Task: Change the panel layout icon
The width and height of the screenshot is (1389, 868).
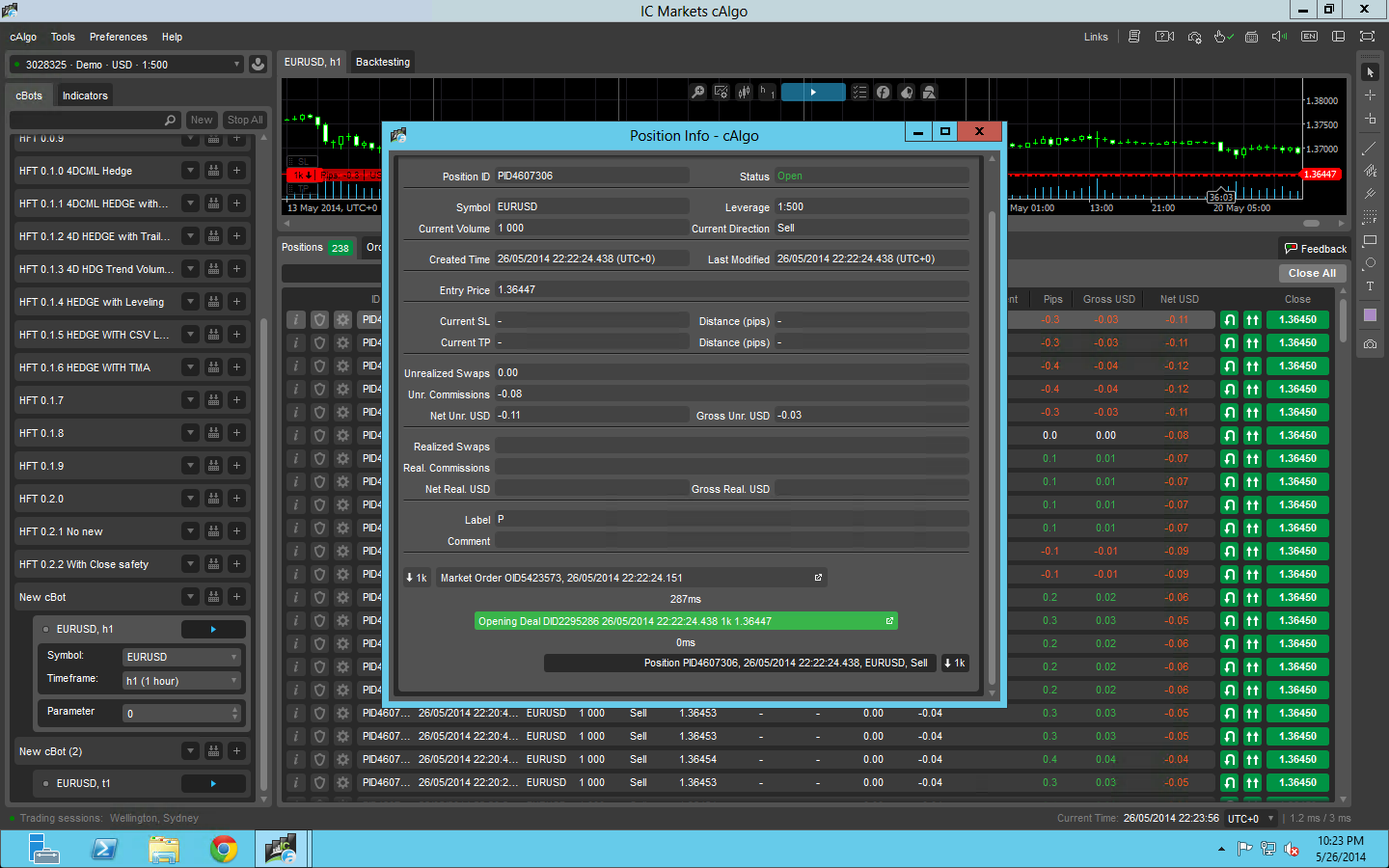Action: [1338, 37]
